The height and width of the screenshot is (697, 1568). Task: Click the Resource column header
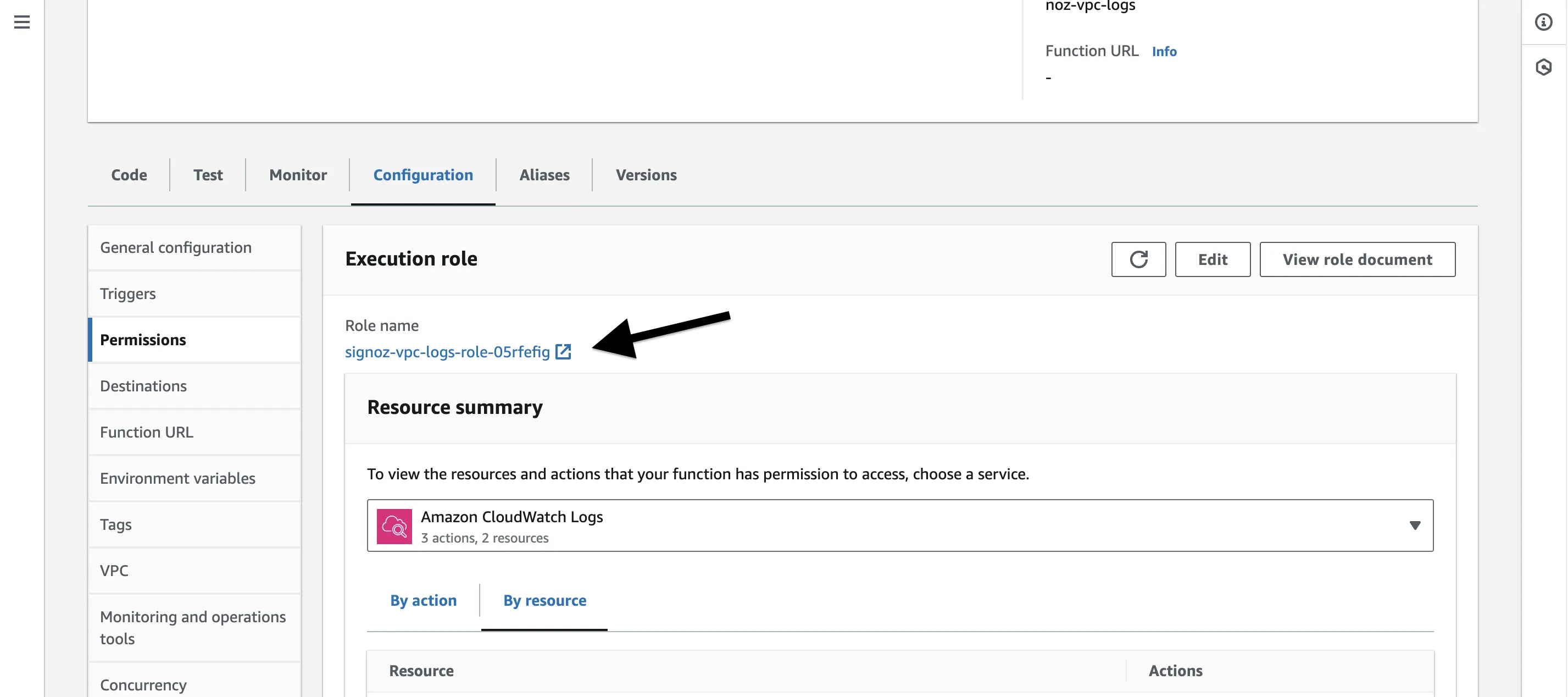(421, 671)
